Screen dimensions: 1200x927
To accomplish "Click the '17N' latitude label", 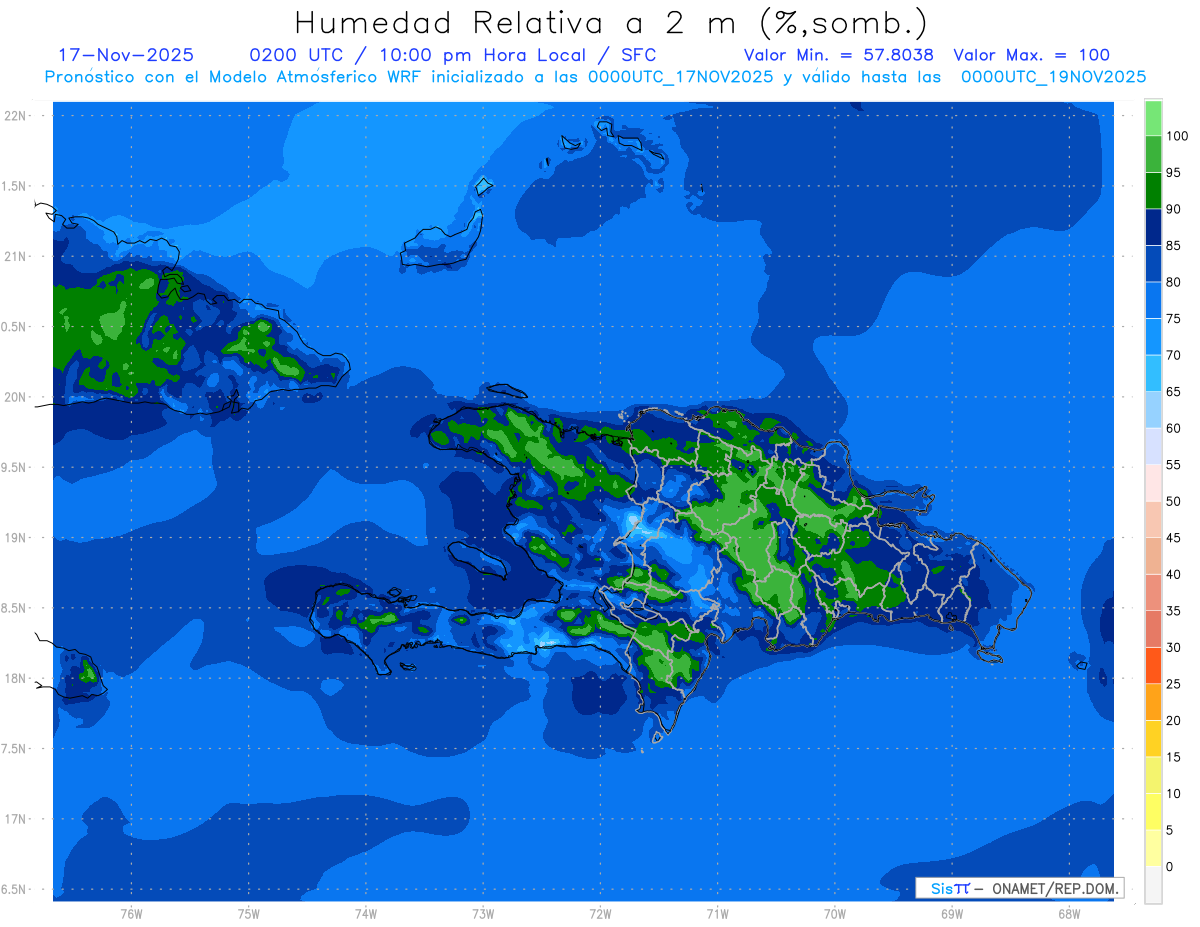I will [x=16, y=819].
